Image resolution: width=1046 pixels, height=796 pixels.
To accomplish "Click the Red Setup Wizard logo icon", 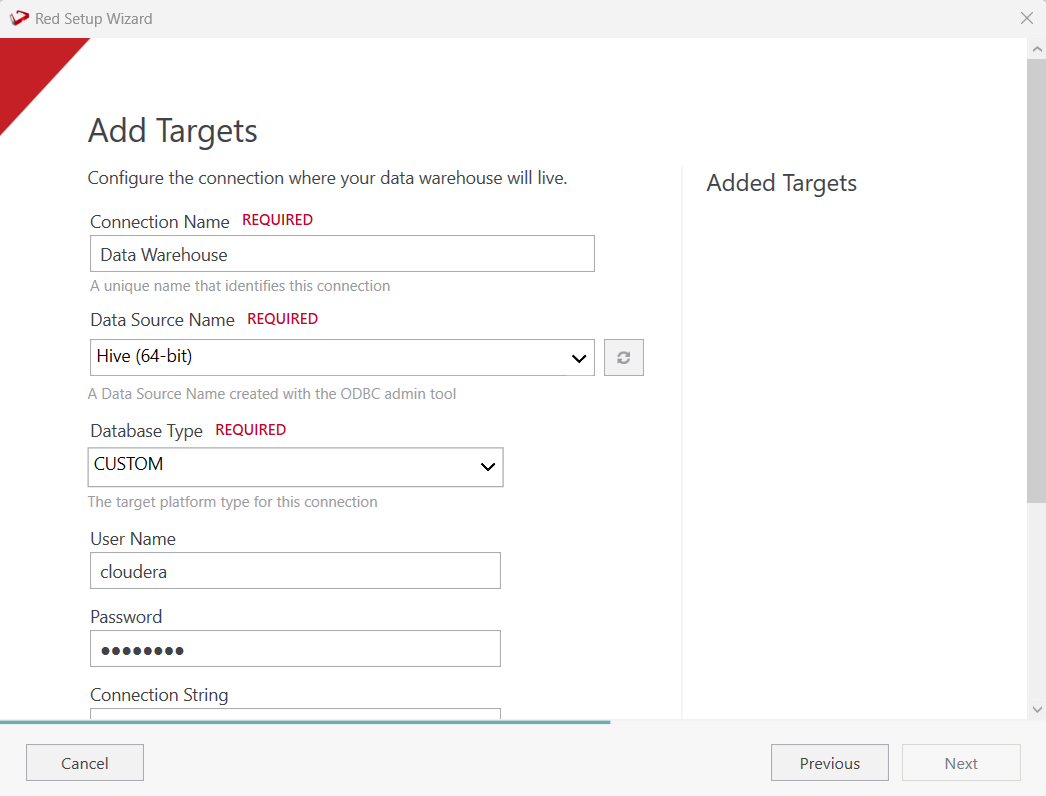I will pos(19,18).
